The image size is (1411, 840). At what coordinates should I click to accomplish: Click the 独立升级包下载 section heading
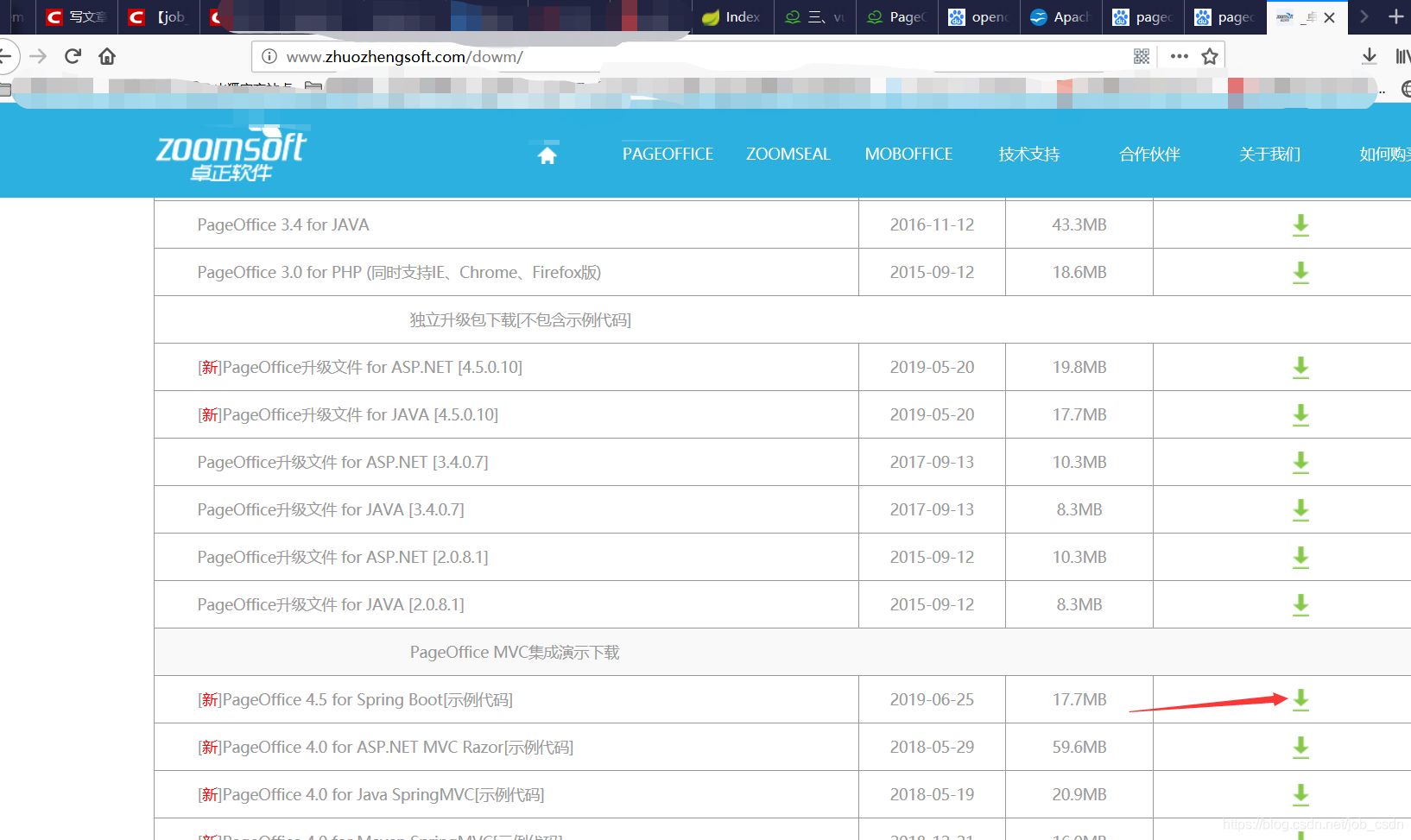click(x=520, y=319)
